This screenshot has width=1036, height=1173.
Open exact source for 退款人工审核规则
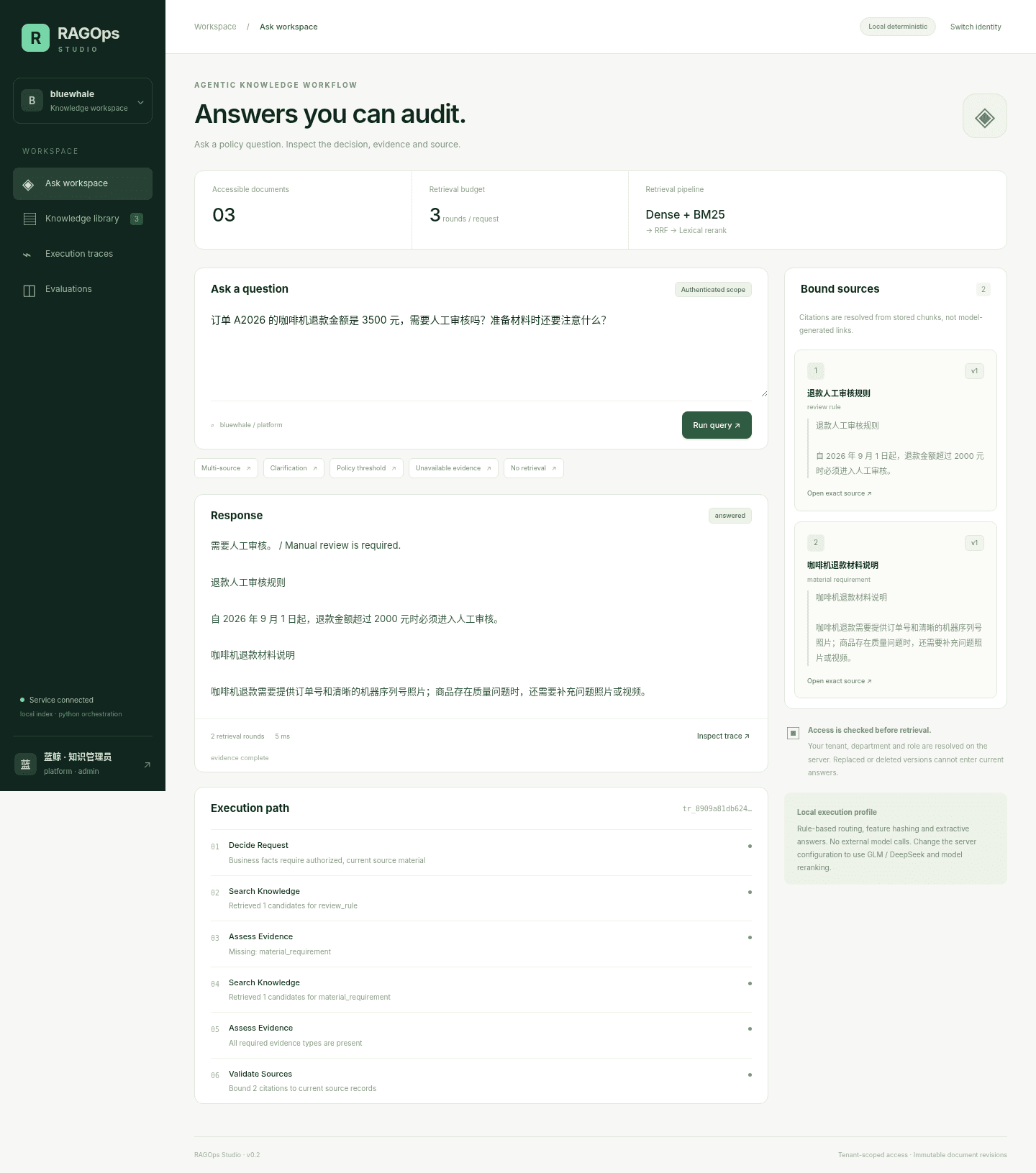pos(839,493)
